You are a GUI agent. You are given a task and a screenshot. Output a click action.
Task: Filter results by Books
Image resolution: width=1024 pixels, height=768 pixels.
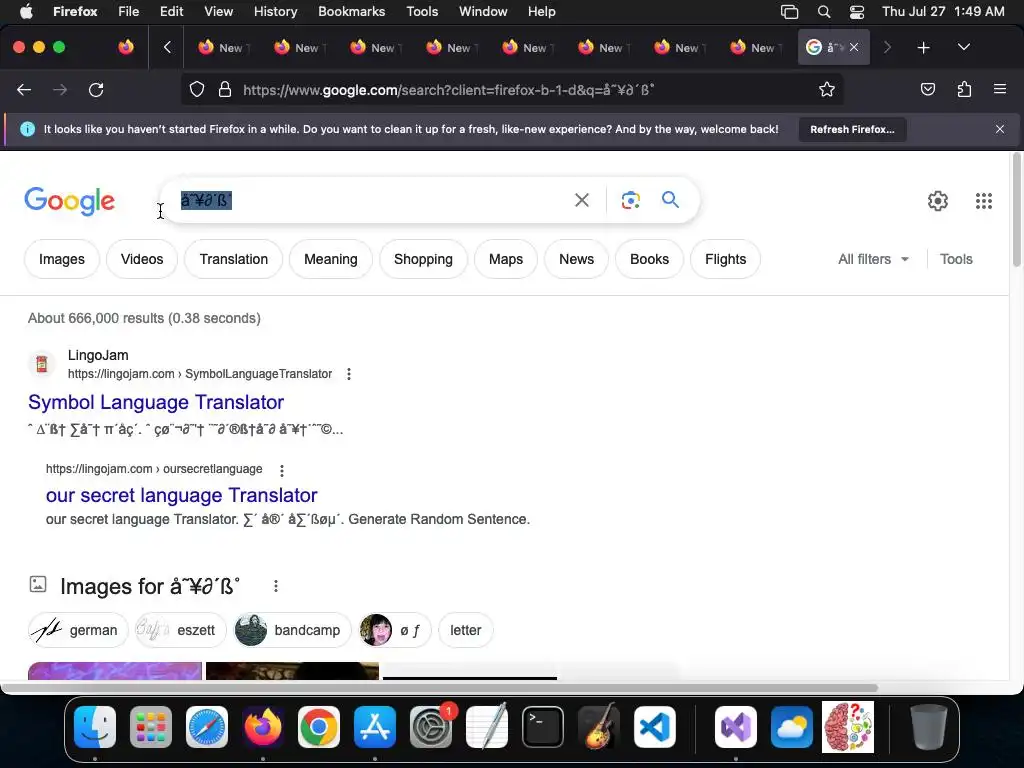coord(649,259)
